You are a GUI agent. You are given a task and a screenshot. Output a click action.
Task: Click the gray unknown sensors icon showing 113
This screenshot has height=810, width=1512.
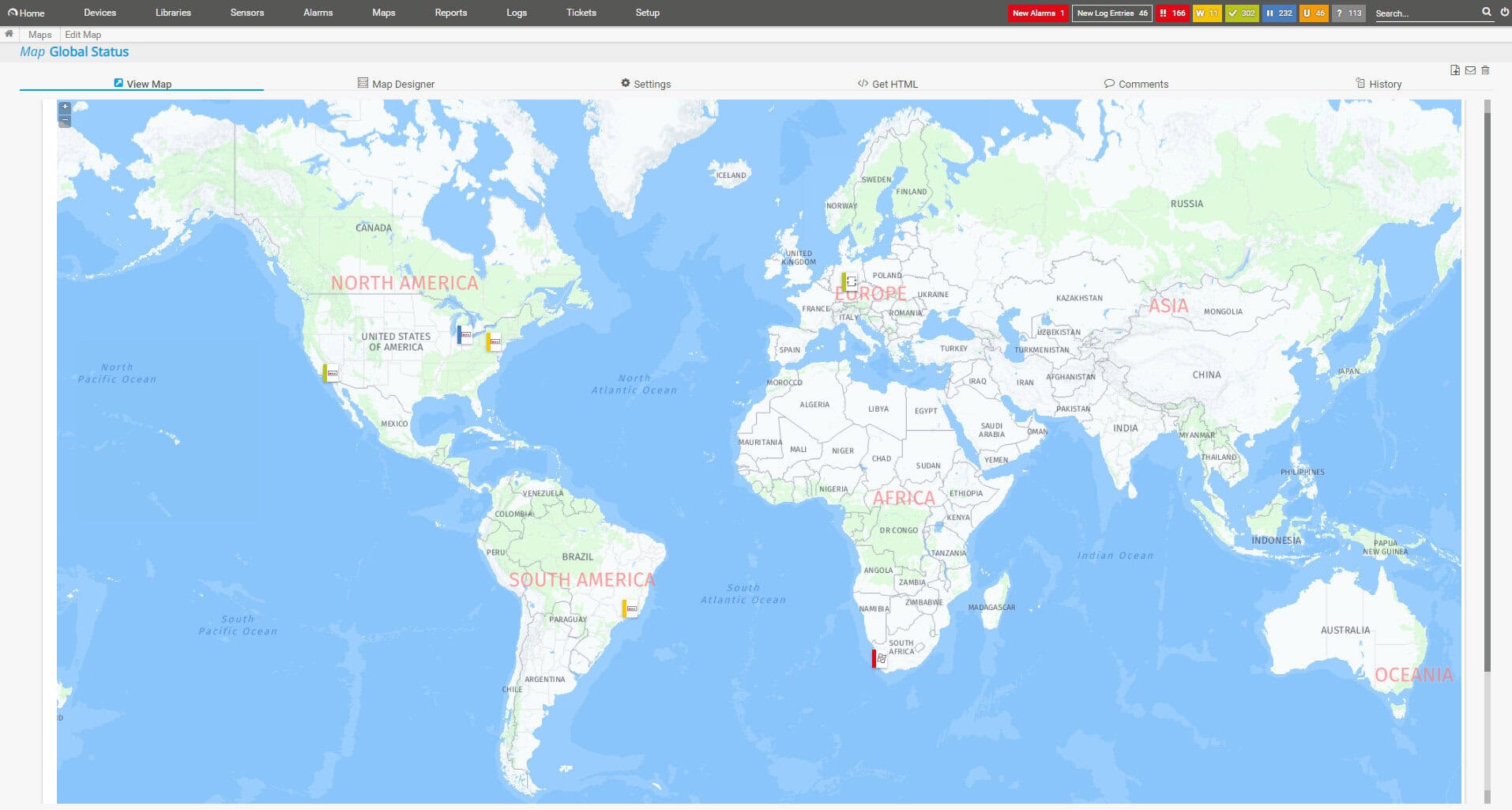[1347, 13]
